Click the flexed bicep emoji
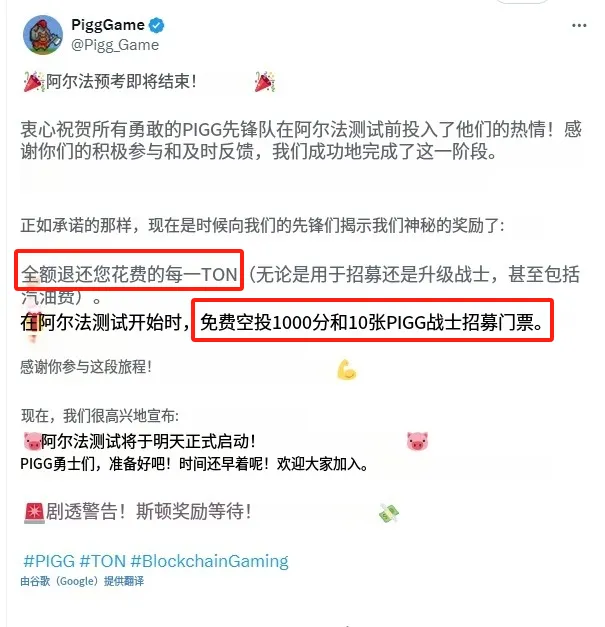The width and height of the screenshot is (605, 627). pos(346,369)
